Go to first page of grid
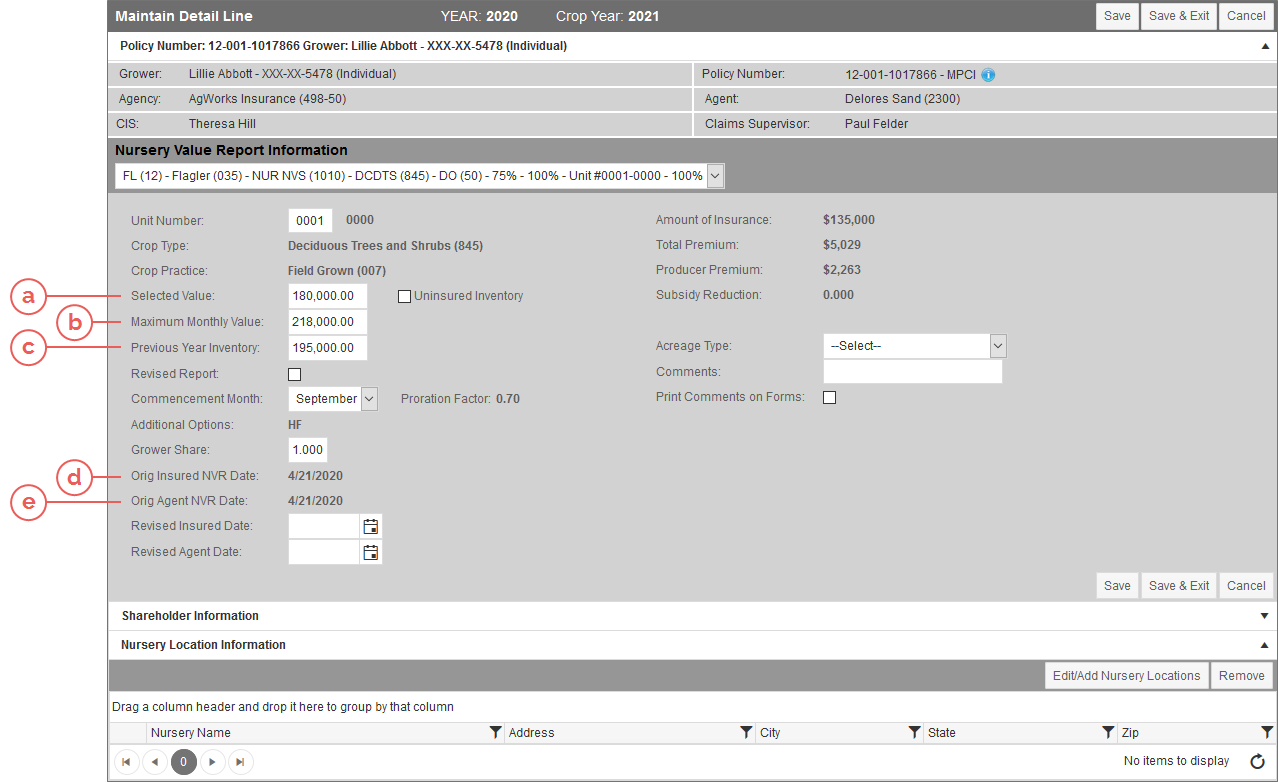Screen dimensions: 1278x782 [126, 762]
